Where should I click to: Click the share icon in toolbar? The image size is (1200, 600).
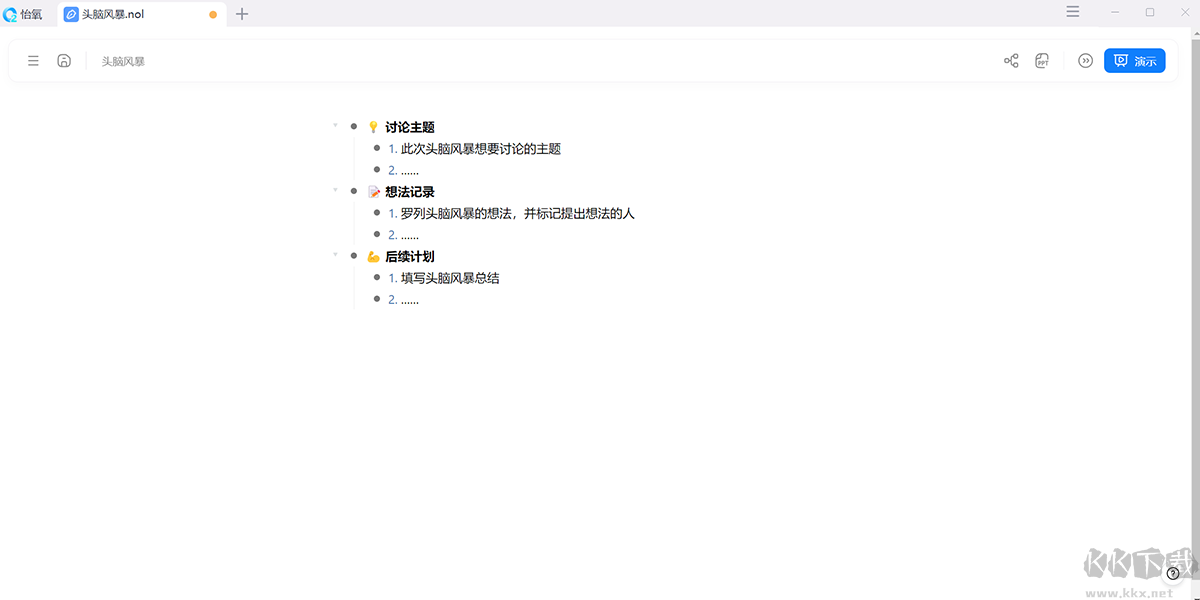(1011, 61)
